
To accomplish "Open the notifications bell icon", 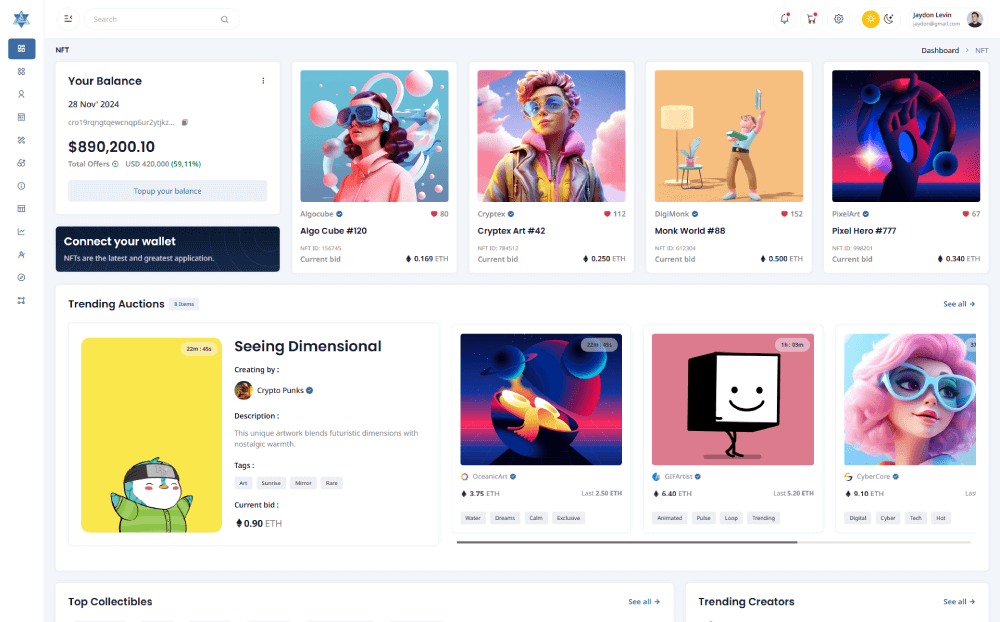I will click(785, 19).
